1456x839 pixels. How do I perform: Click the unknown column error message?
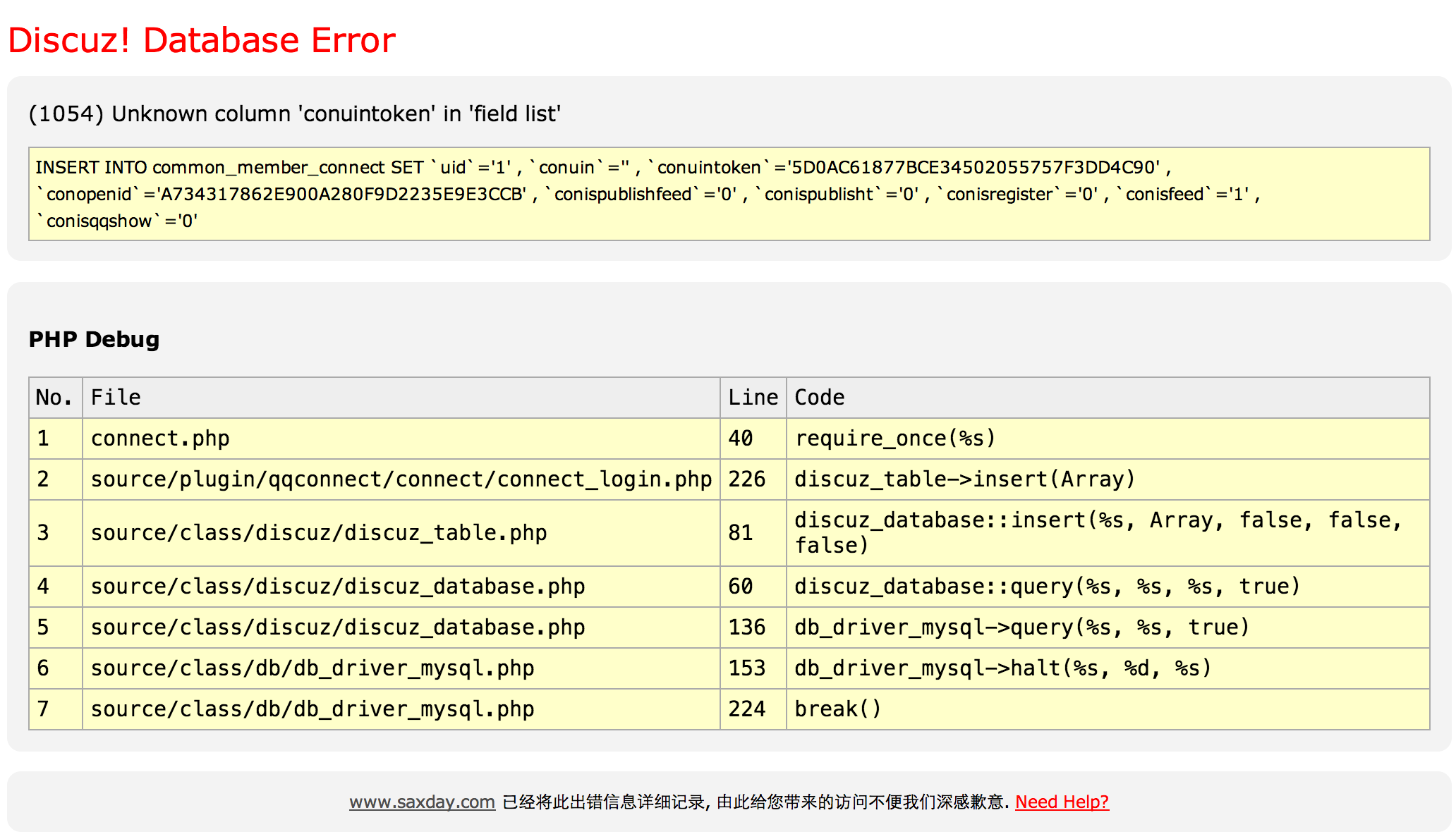tap(295, 114)
